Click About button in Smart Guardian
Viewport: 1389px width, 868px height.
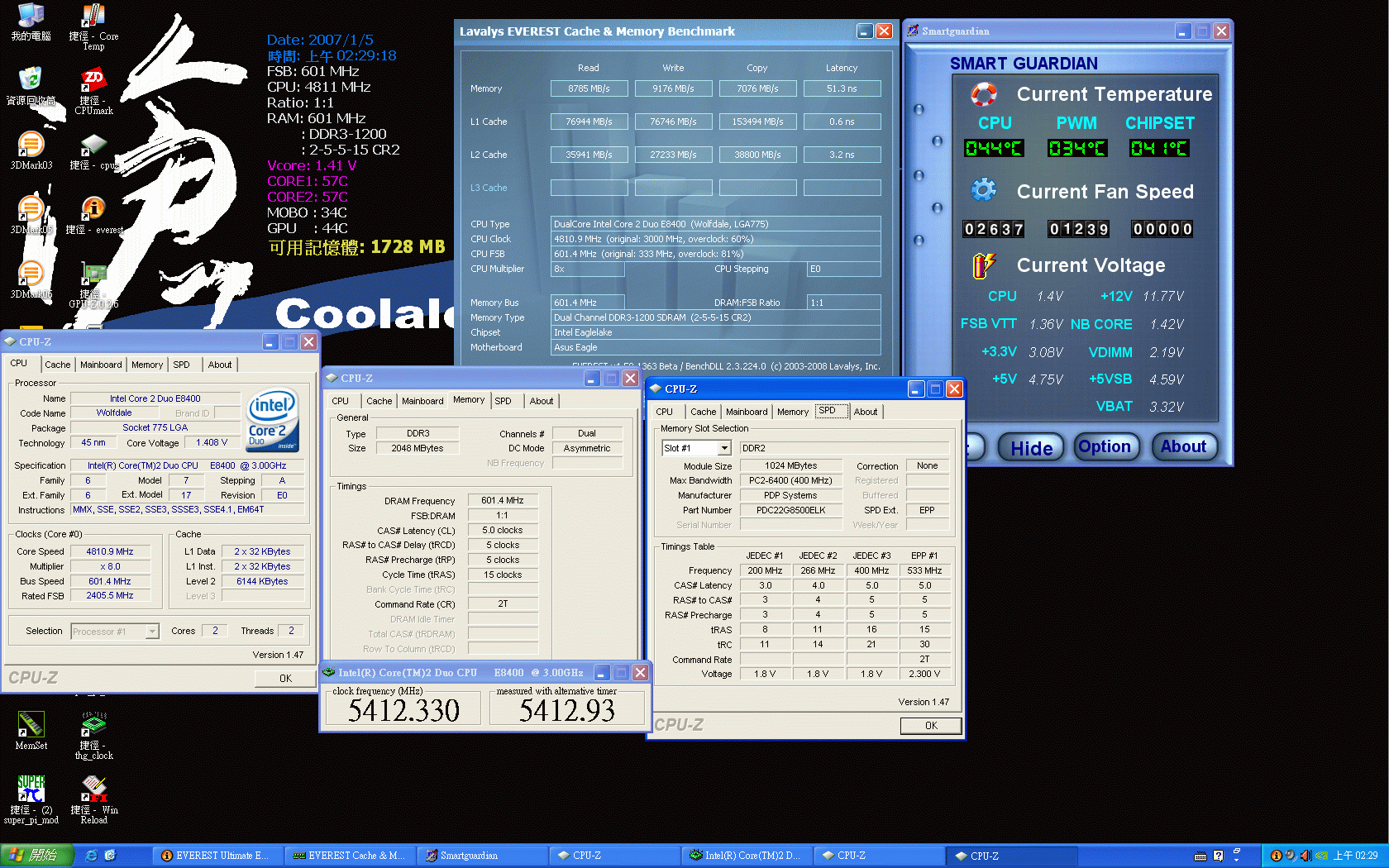[1184, 446]
